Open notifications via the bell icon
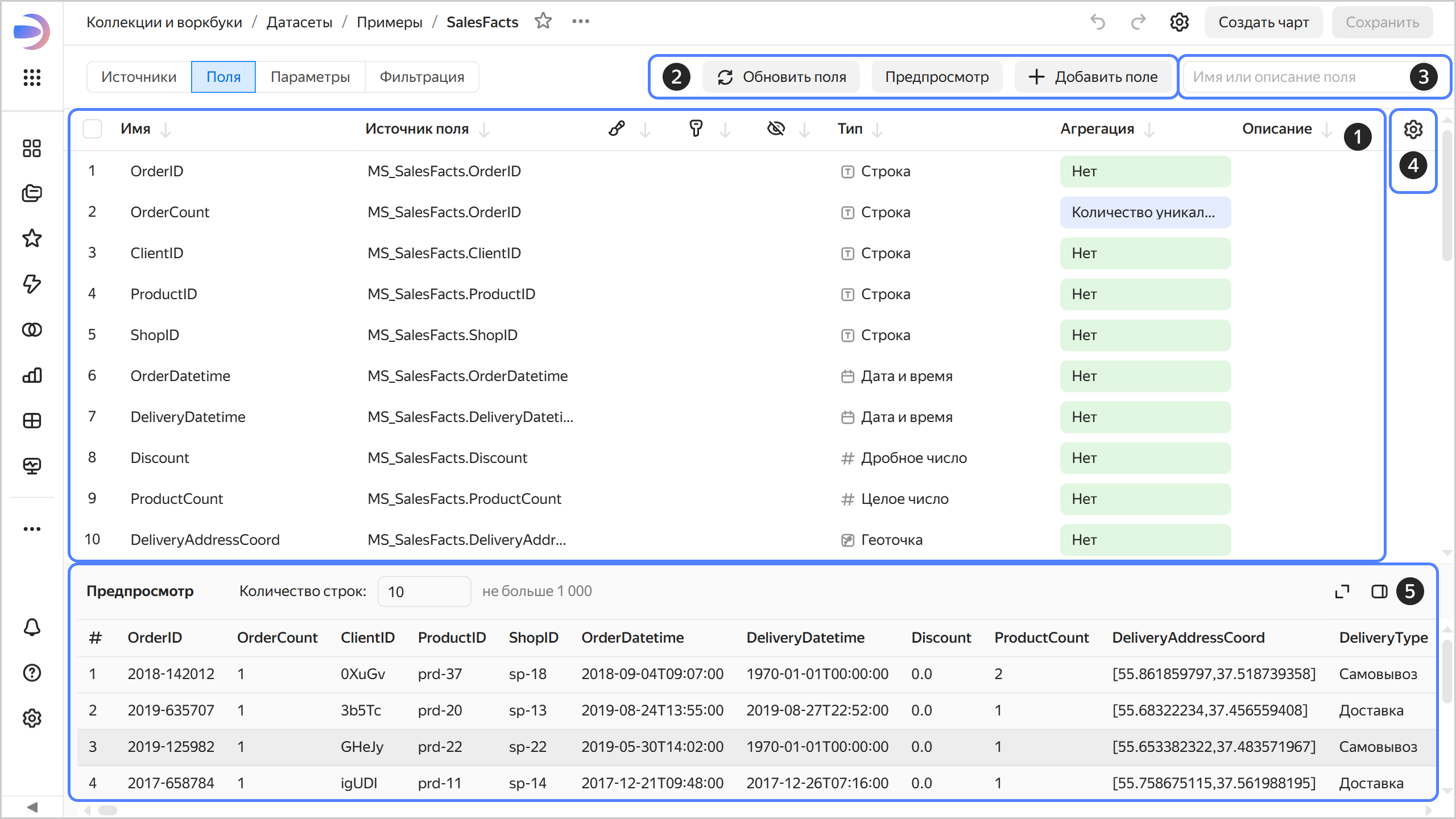This screenshot has width=1456, height=819. [32, 627]
